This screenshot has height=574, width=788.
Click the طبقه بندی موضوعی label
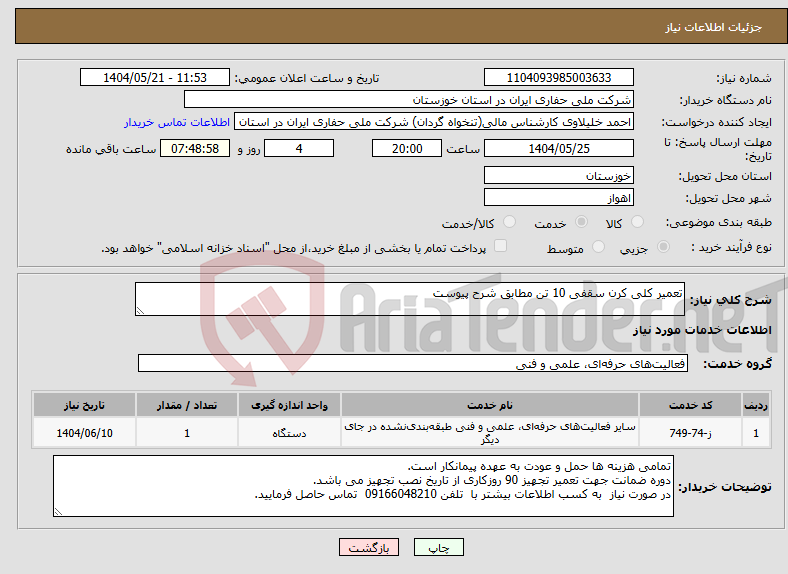click(x=719, y=222)
